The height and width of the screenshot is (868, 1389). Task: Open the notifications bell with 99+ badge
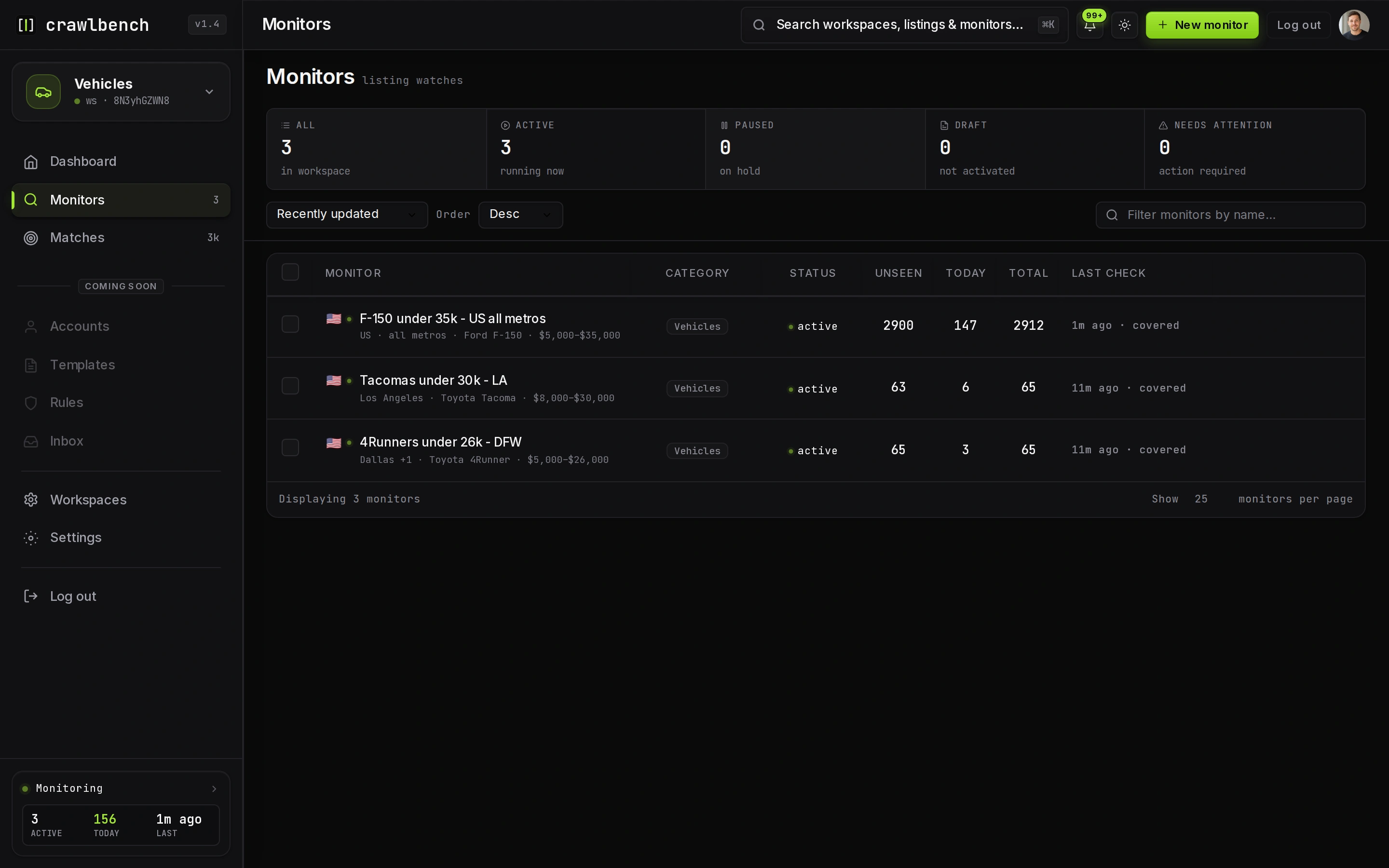pos(1089,25)
